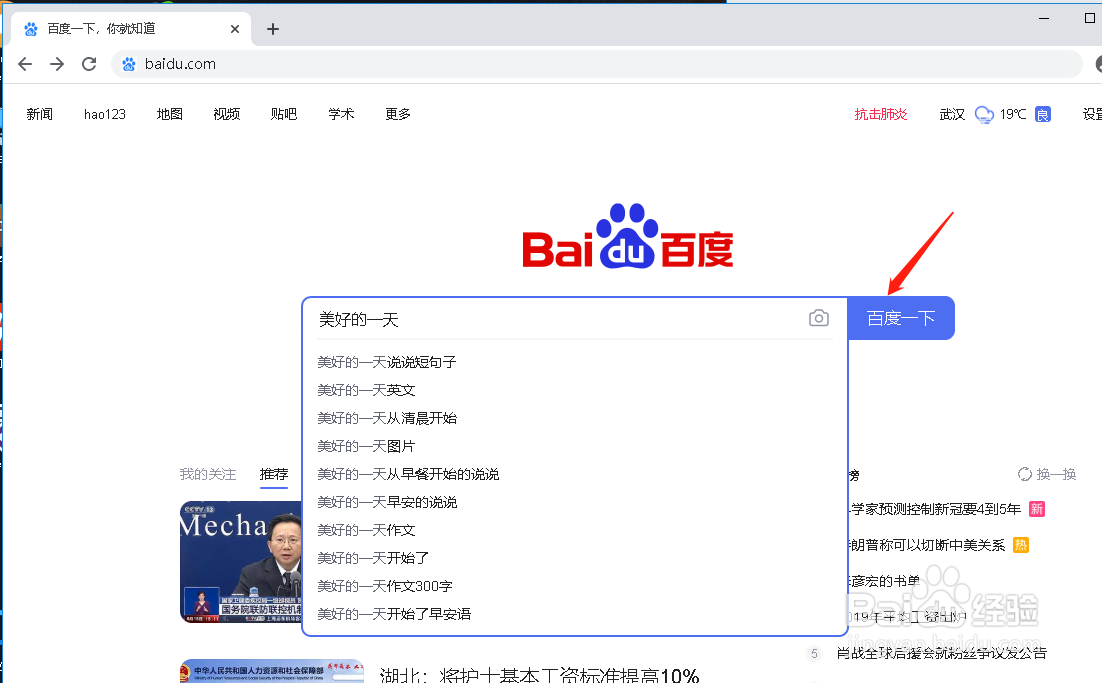Screen dimensions: 1102x683
Task: Open the 学术 link
Action: (341, 114)
